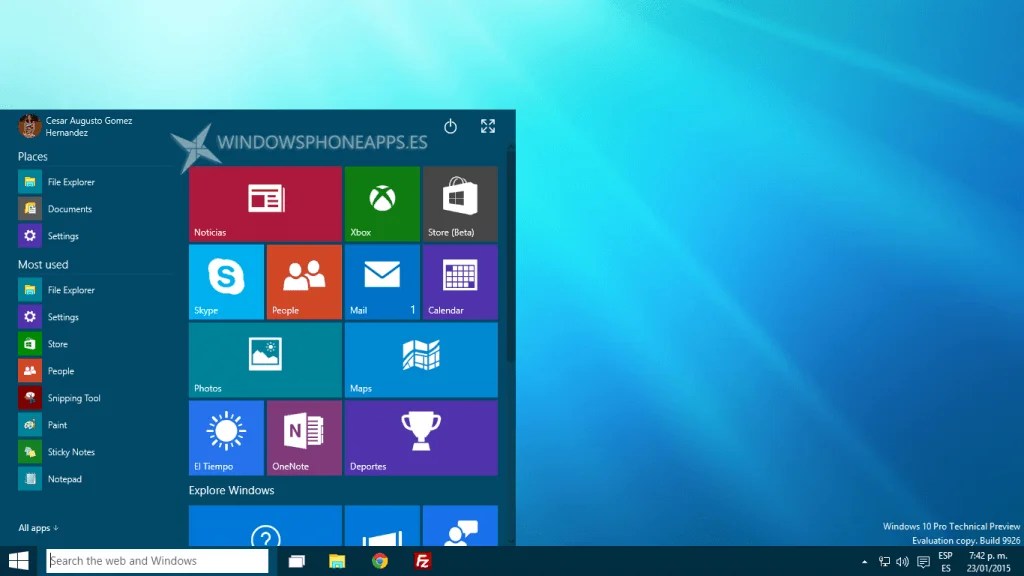
Task: Click the search the web and Windows field
Action: [155, 561]
